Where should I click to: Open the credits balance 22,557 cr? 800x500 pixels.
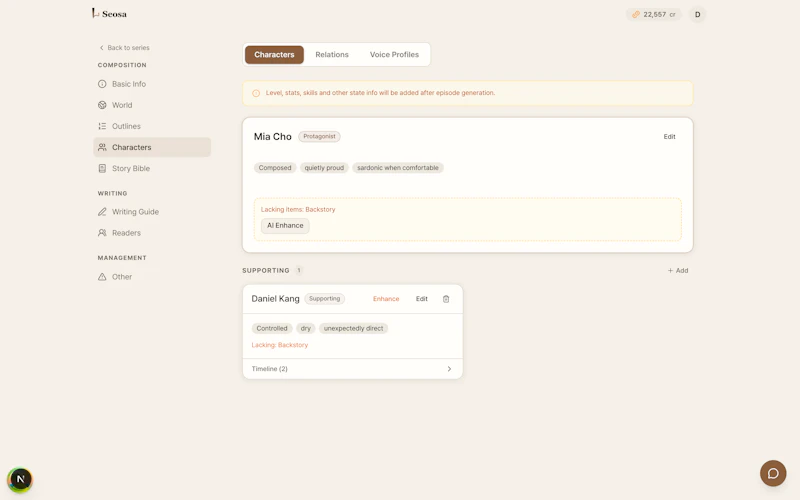click(654, 14)
